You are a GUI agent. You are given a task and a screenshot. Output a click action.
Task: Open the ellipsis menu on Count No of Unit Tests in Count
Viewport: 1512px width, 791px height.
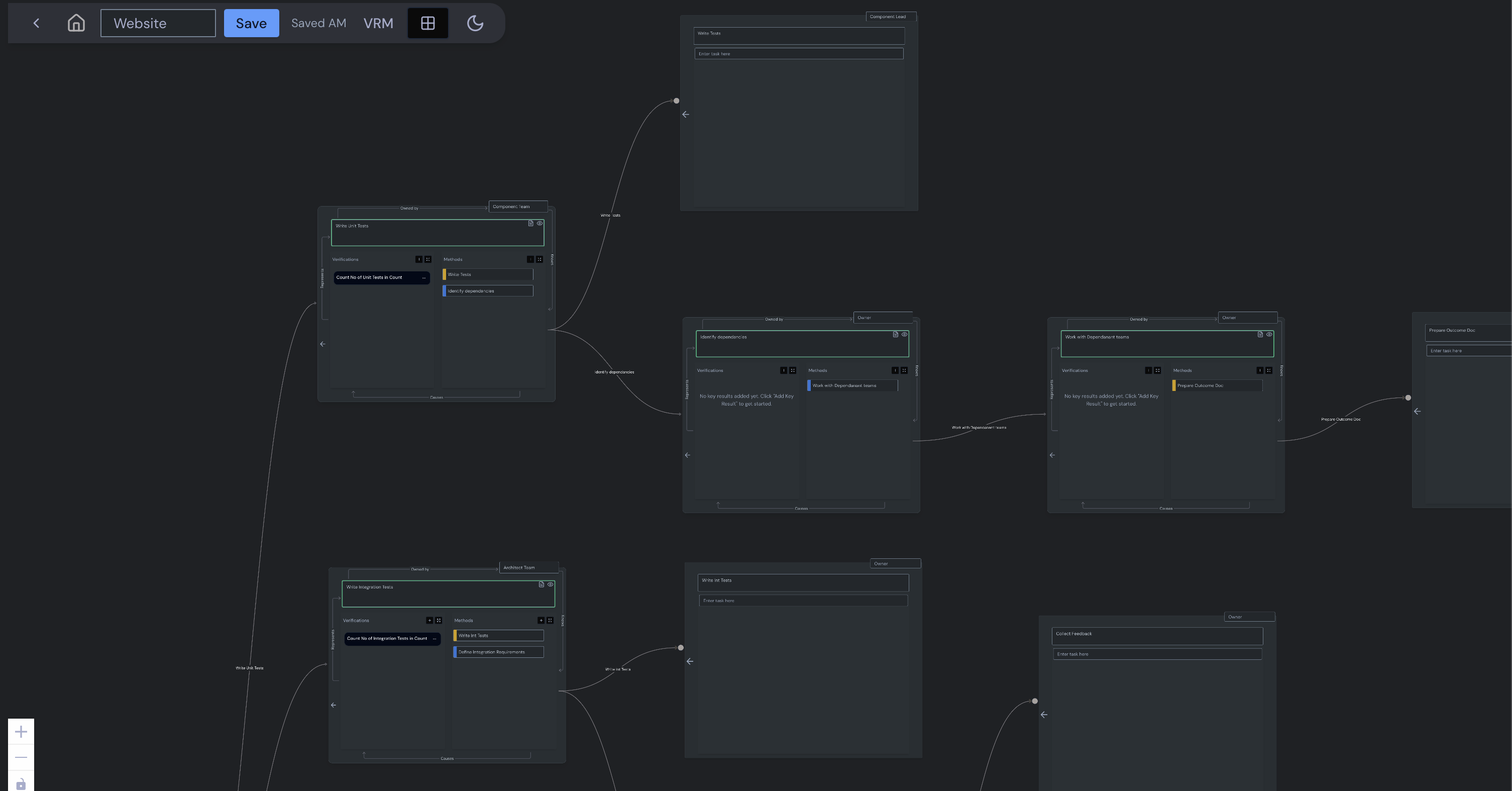(x=424, y=278)
